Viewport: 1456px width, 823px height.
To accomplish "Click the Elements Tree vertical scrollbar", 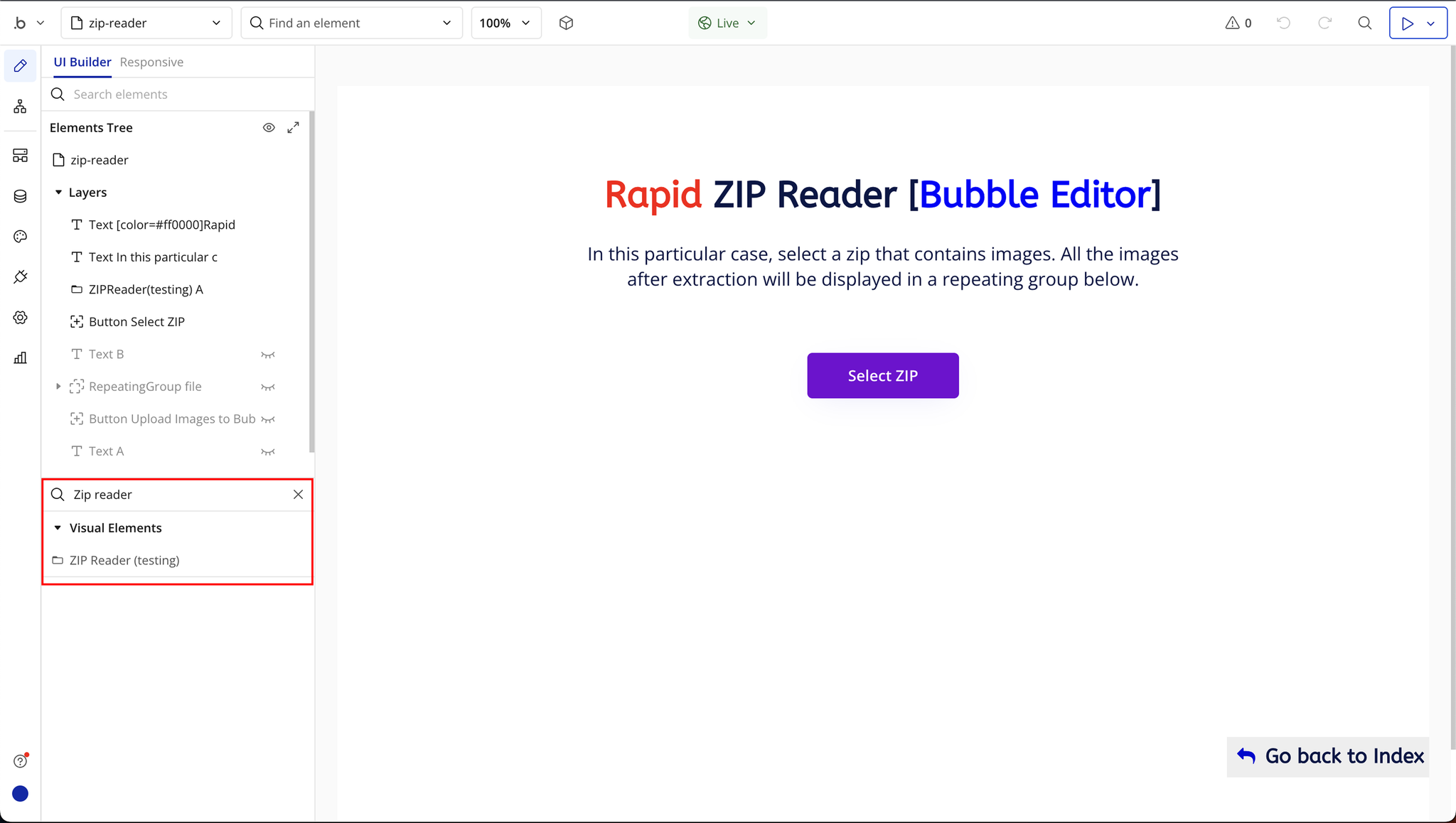I will 311,282.
